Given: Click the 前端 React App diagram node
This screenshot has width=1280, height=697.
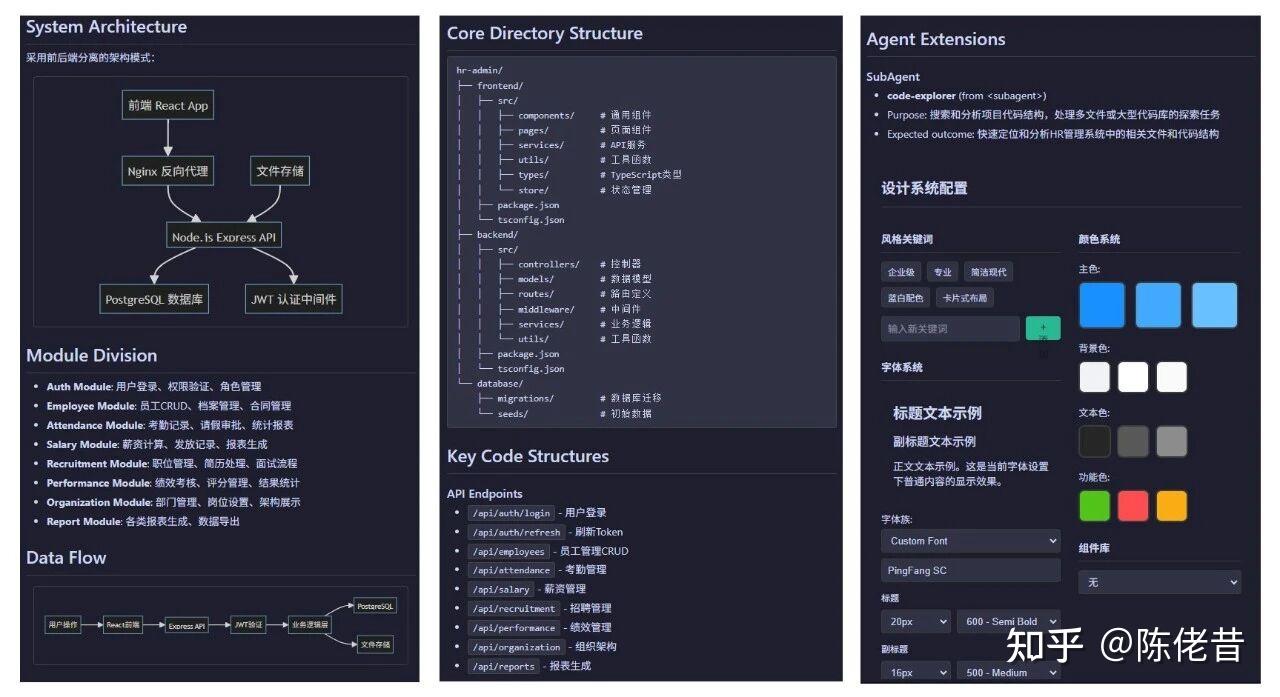Looking at the screenshot, I should pyautogui.click(x=168, y=106).
